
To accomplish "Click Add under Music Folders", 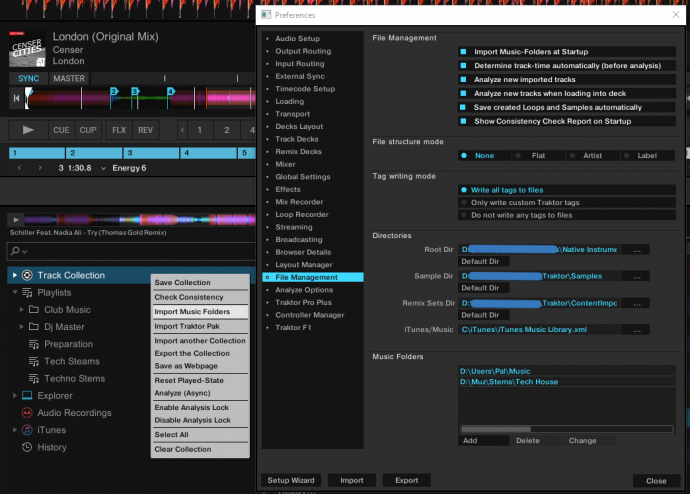I will (484, 441).
